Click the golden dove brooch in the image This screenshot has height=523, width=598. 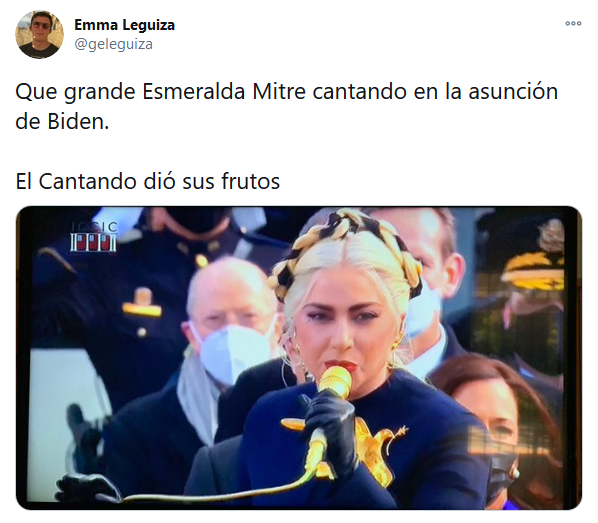[x=378, y=448]
